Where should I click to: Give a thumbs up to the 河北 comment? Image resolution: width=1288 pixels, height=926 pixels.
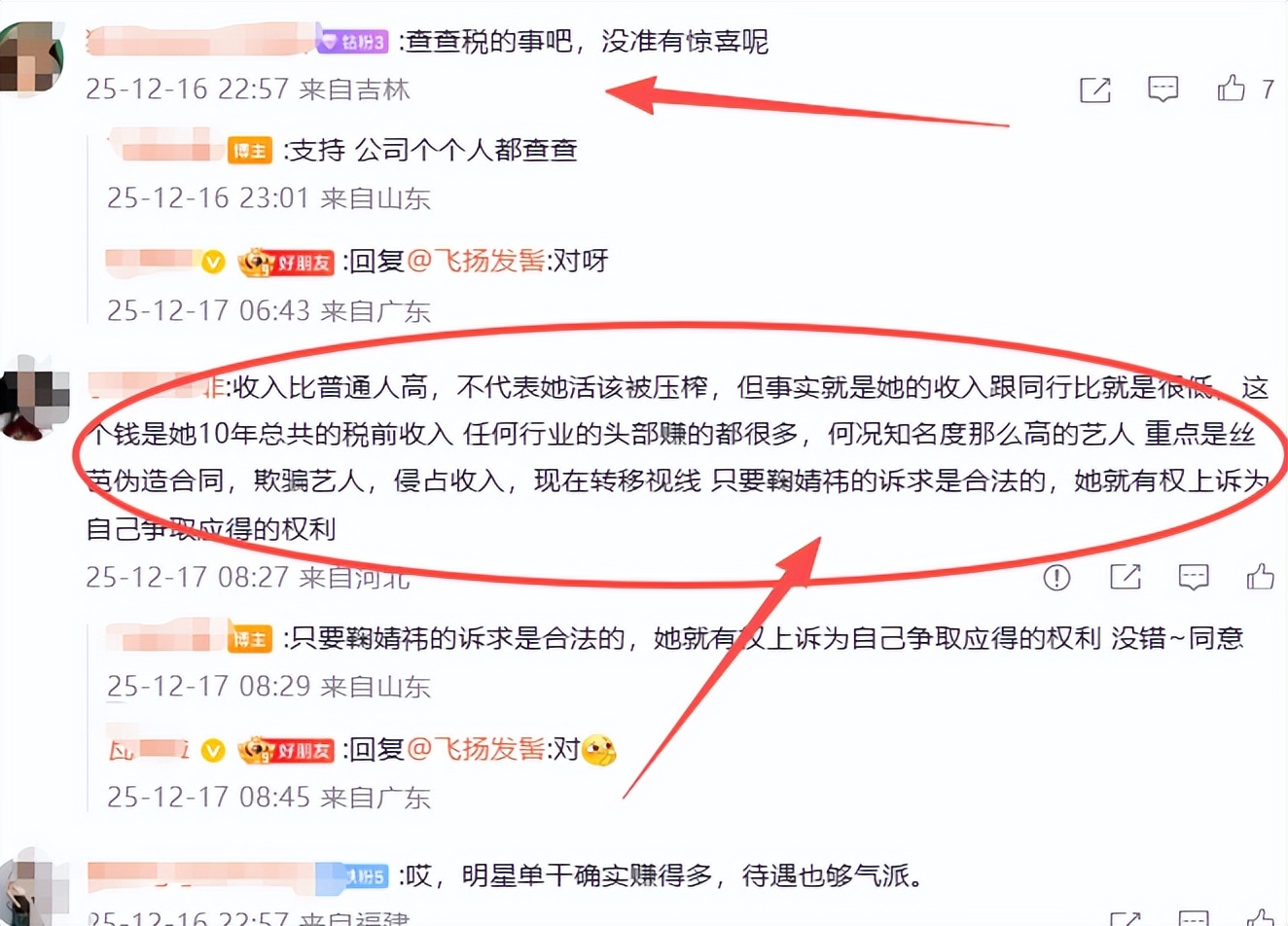tap(1261, 576)
